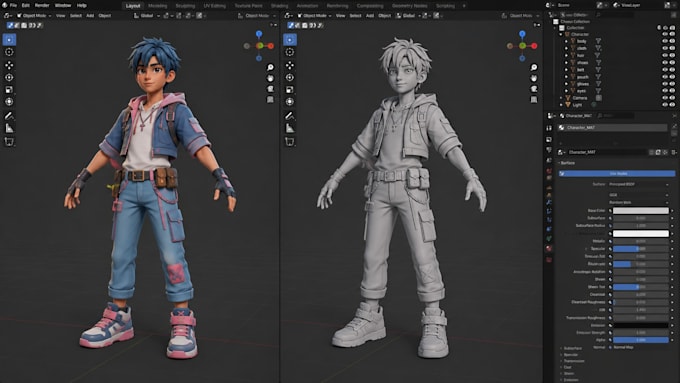
Task: Select the Rotate tool in right viewport
Action: [290, 77]
